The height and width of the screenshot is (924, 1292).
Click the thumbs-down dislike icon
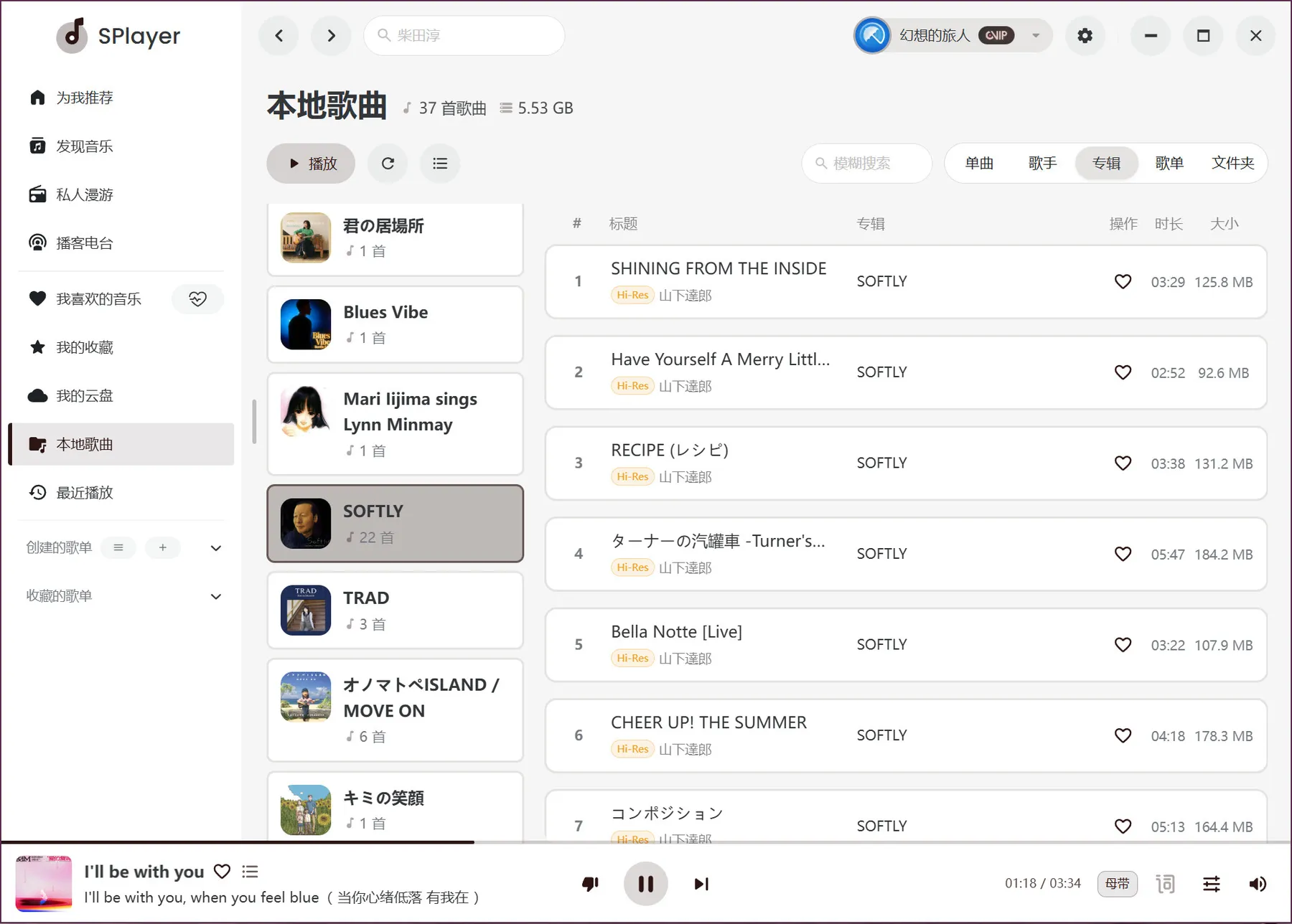(x=590, y=884)
